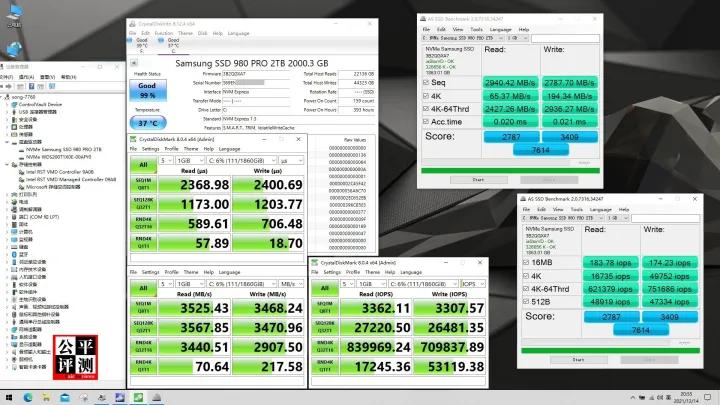Image resolution: width=720 pixels, height=405 pixels.
Task: Open Settings menu in the IOPS CrystalDiskMark window
Action: click(332, 272)
